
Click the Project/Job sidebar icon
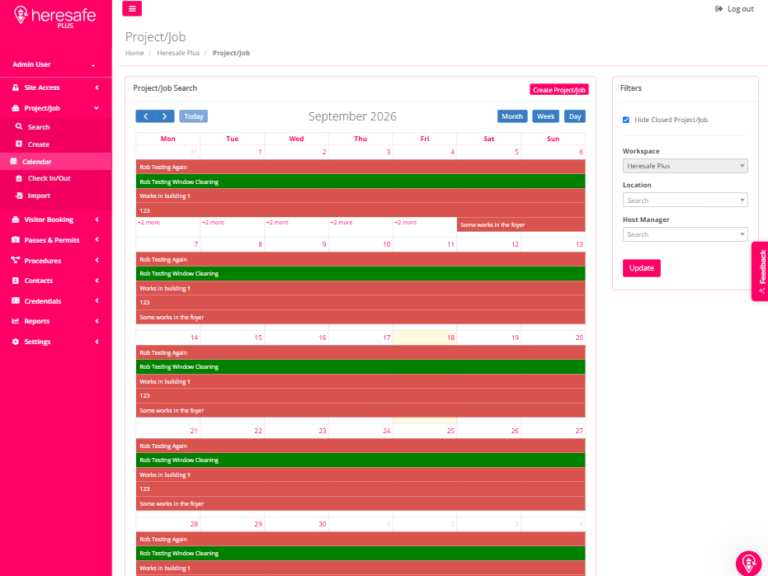(x=16, y=108)
